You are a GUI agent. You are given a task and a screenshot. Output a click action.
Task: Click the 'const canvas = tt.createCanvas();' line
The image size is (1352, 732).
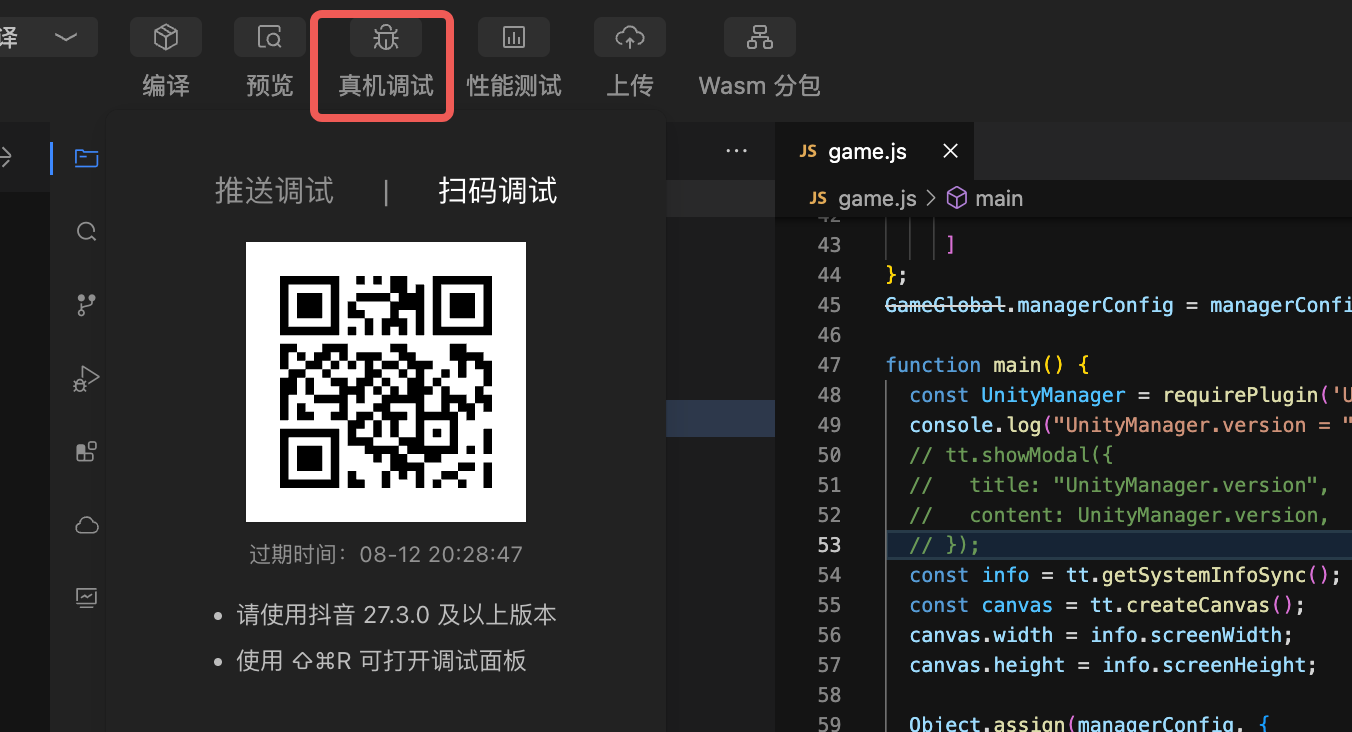[x=1108, y=605]
